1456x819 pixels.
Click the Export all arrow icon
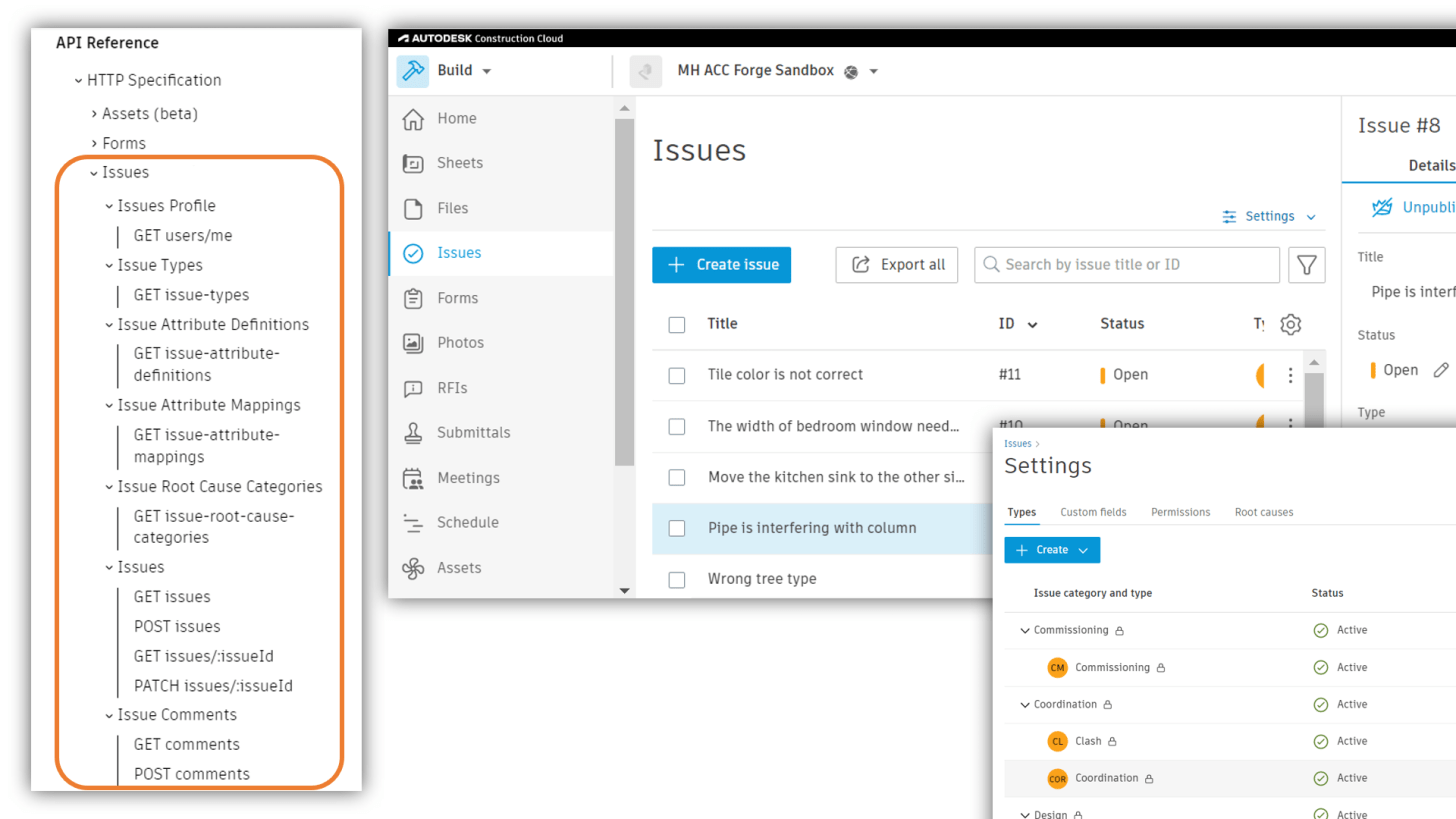click(x=860, y=265)
